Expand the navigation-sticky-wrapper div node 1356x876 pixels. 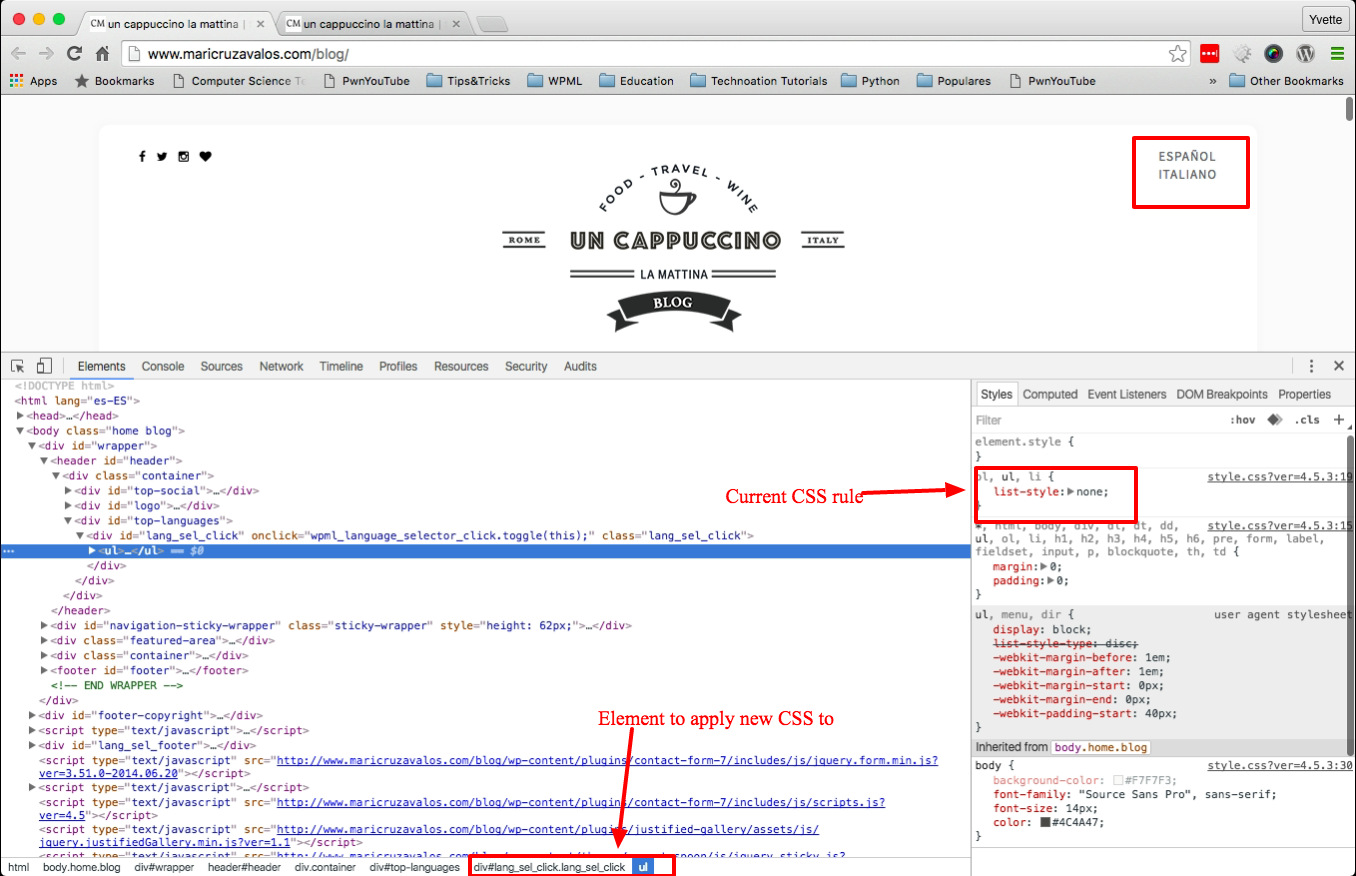(x=44, y=626)
